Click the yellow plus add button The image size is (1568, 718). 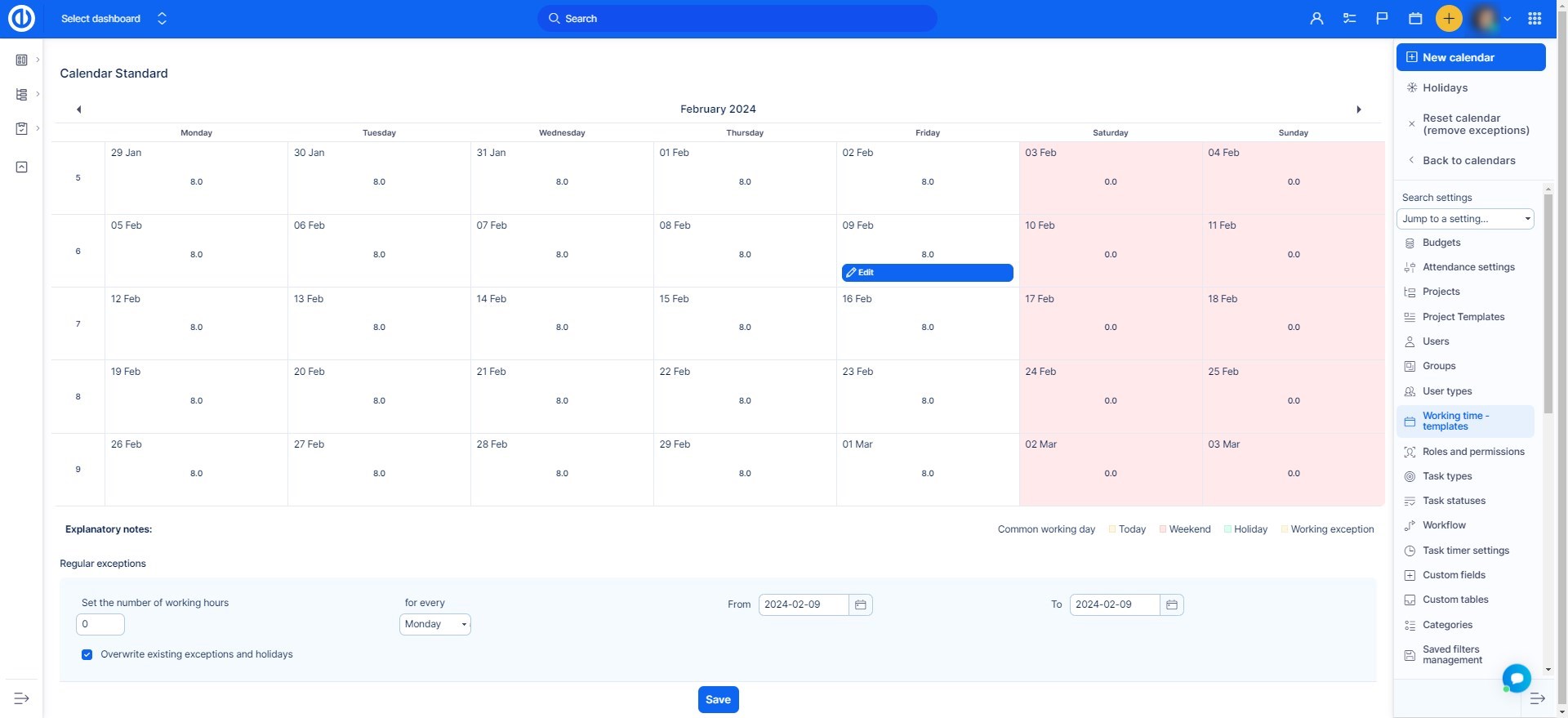point(1449,18)
